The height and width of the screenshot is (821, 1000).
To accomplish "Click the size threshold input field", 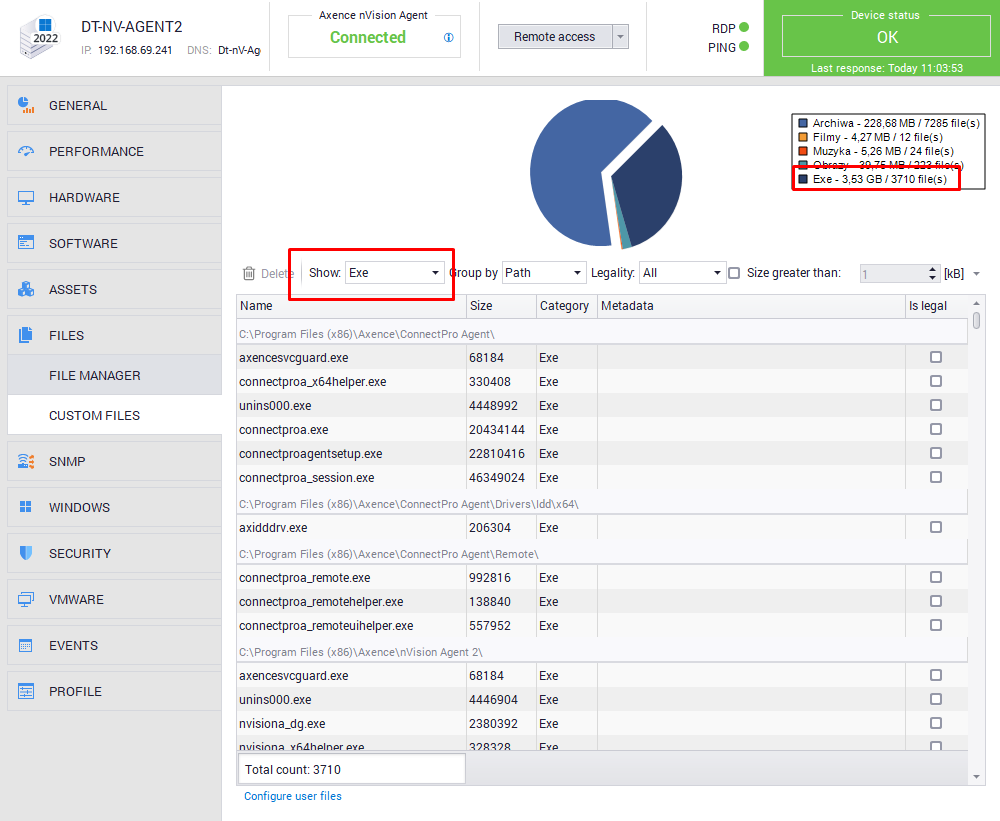I will click(893, 274).
